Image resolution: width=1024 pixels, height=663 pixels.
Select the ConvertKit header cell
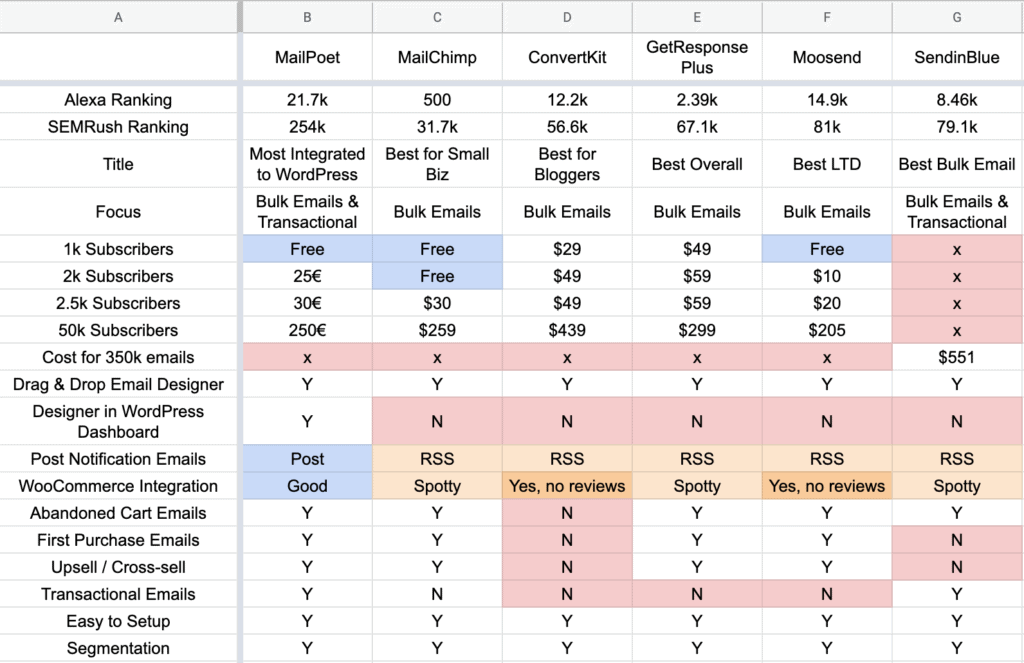[567, 57]
